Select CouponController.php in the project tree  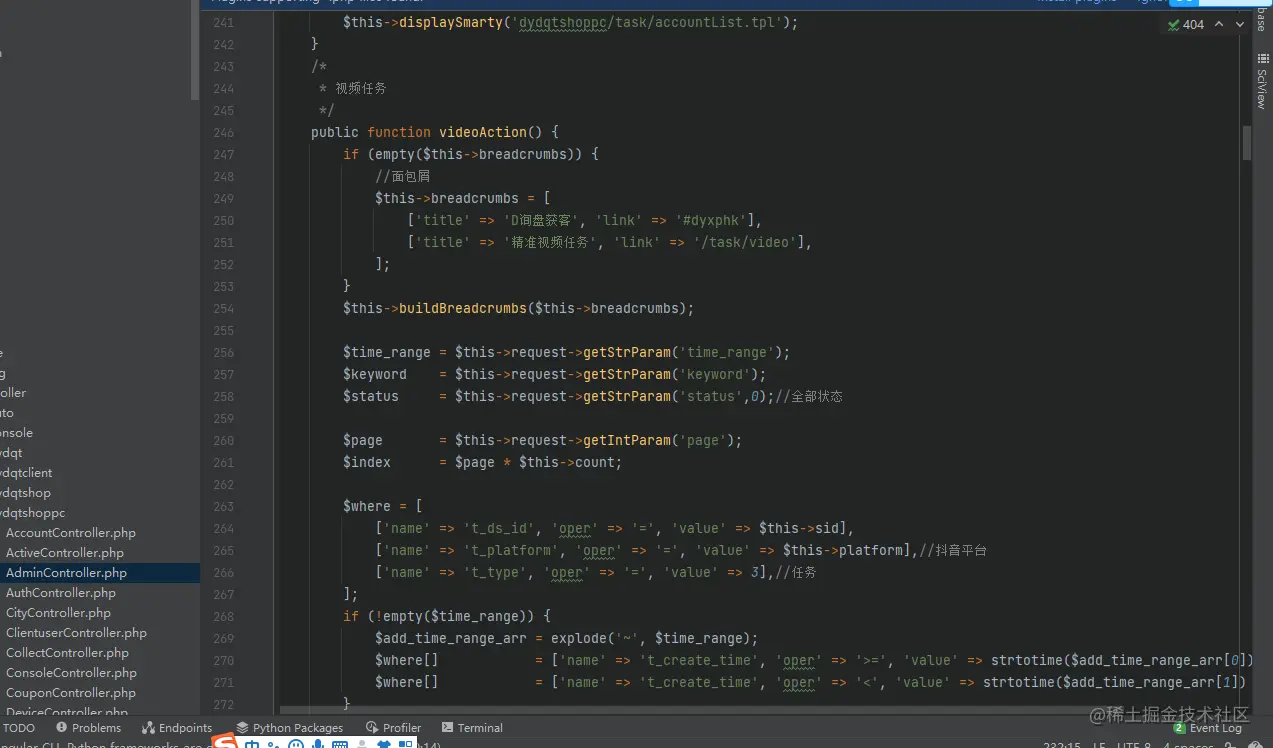71,693
